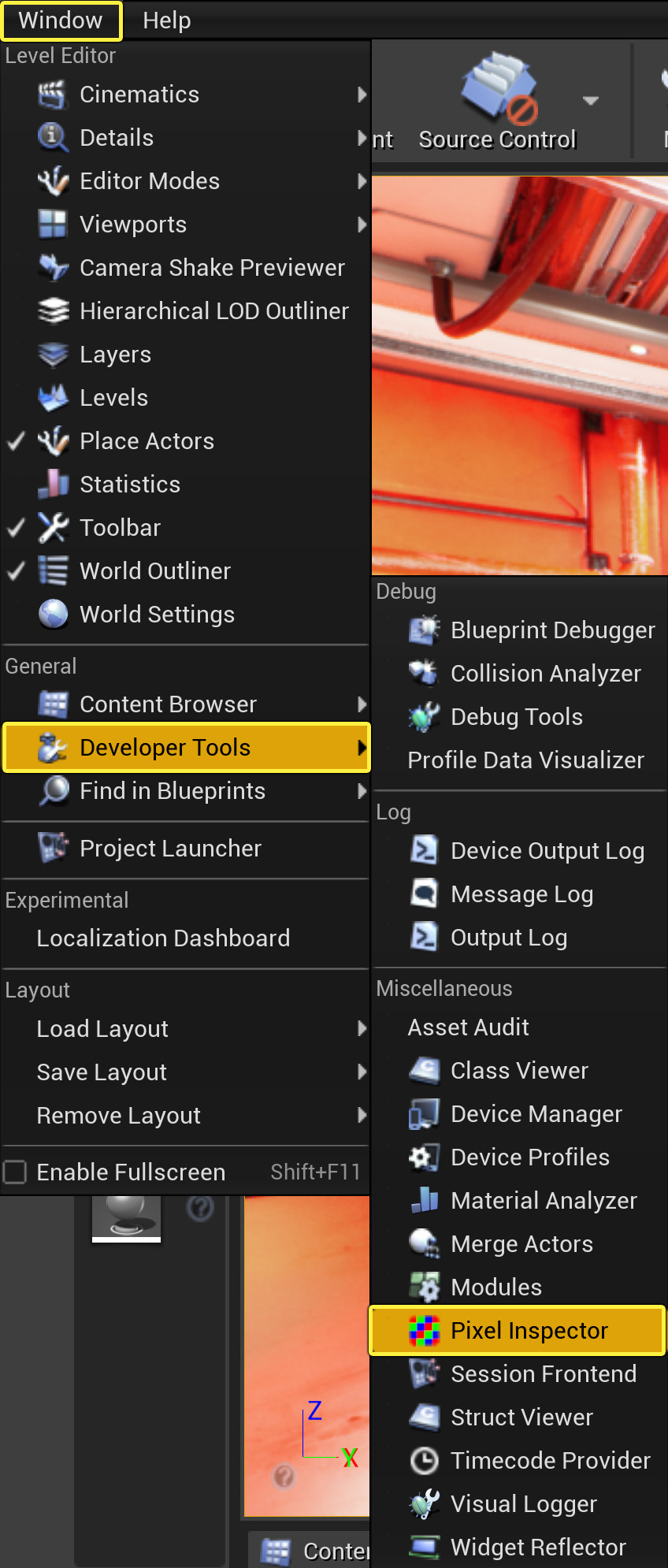Open the Pixel Inspector tool

[516, 1330]
